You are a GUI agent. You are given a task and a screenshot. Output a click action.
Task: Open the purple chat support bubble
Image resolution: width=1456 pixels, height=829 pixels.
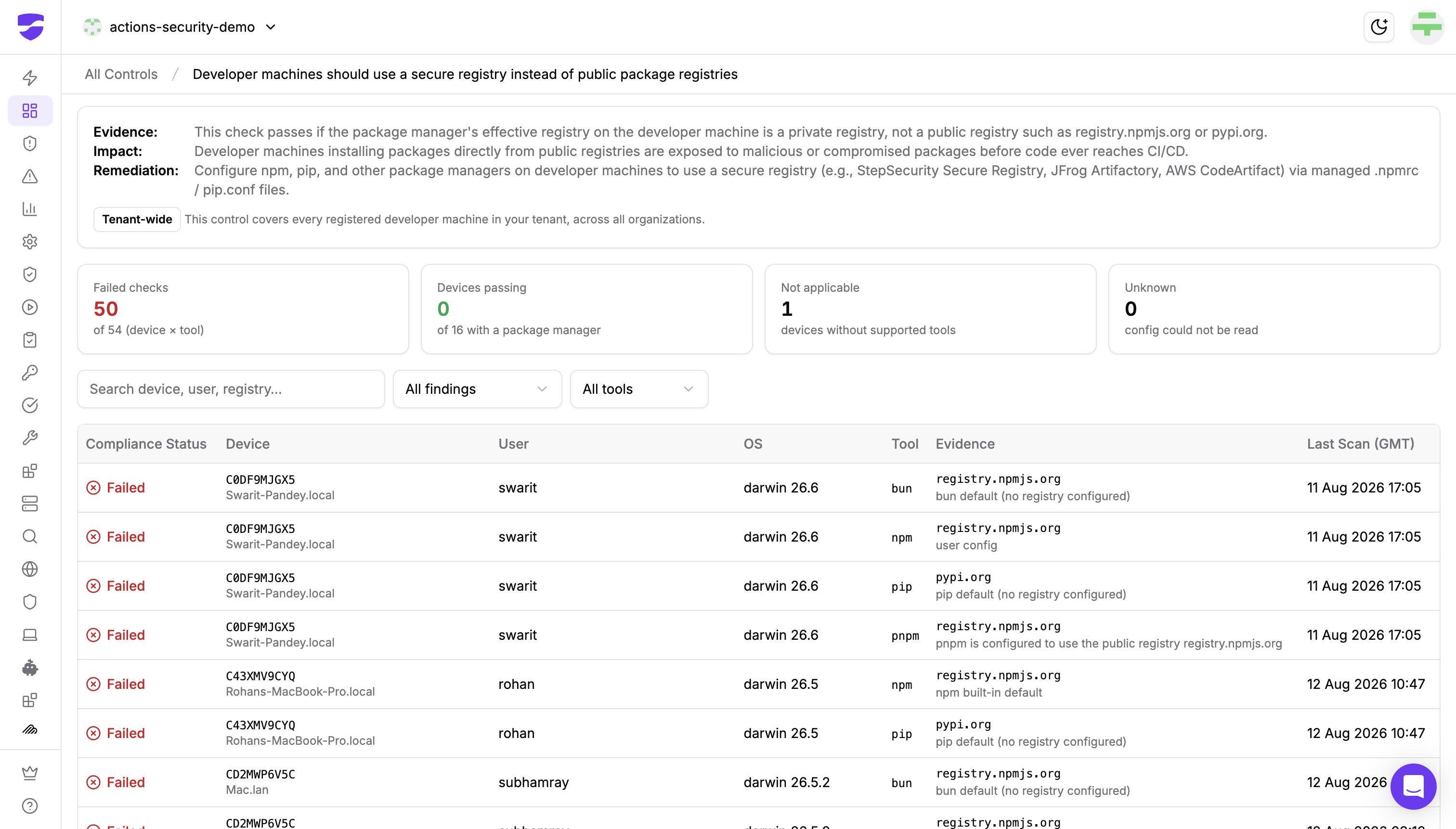tap(1413, 787)
